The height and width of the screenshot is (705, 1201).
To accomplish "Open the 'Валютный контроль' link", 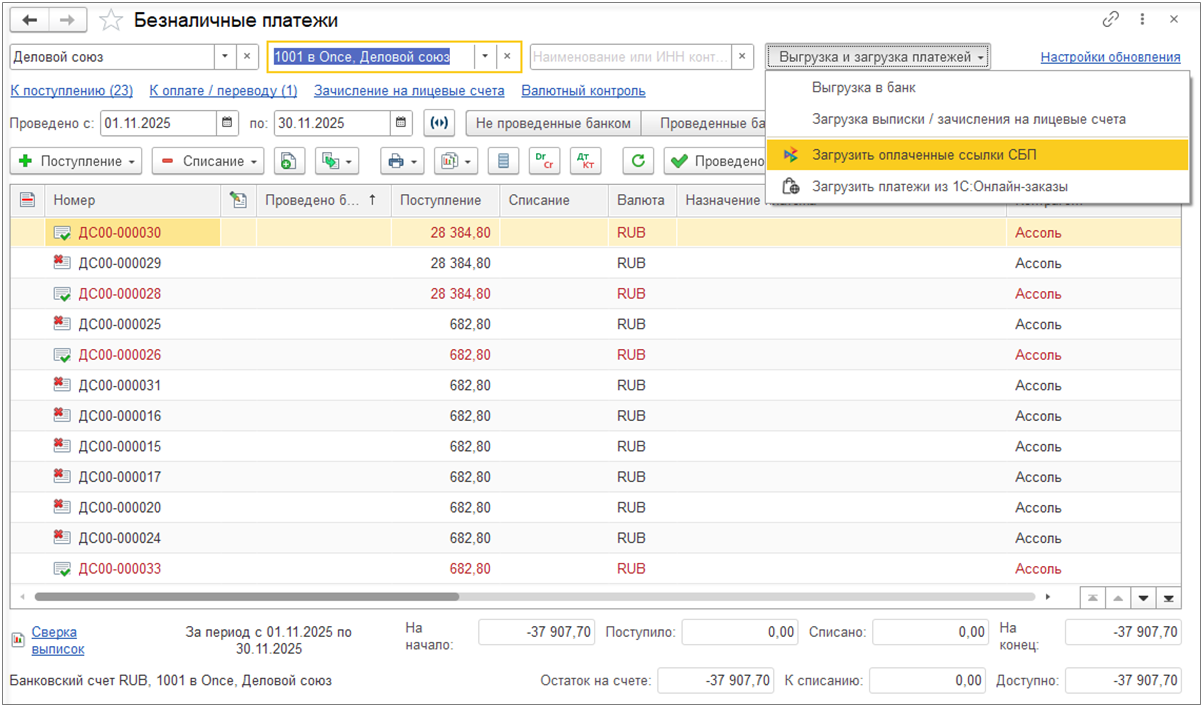I will (582, 91).
